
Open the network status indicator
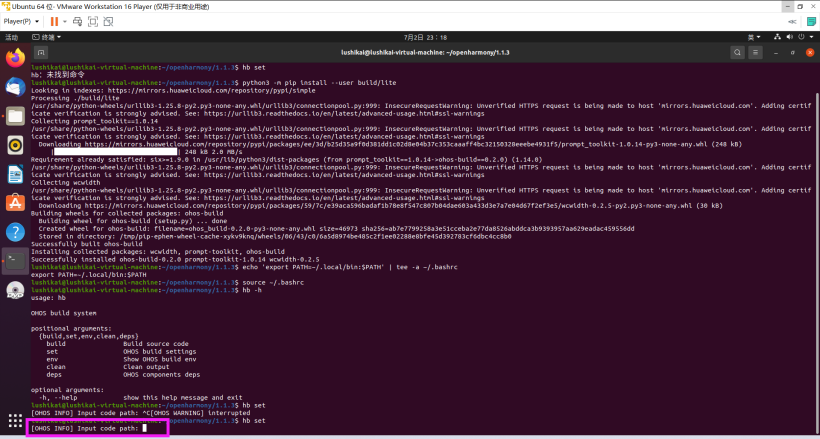[778, 37]
